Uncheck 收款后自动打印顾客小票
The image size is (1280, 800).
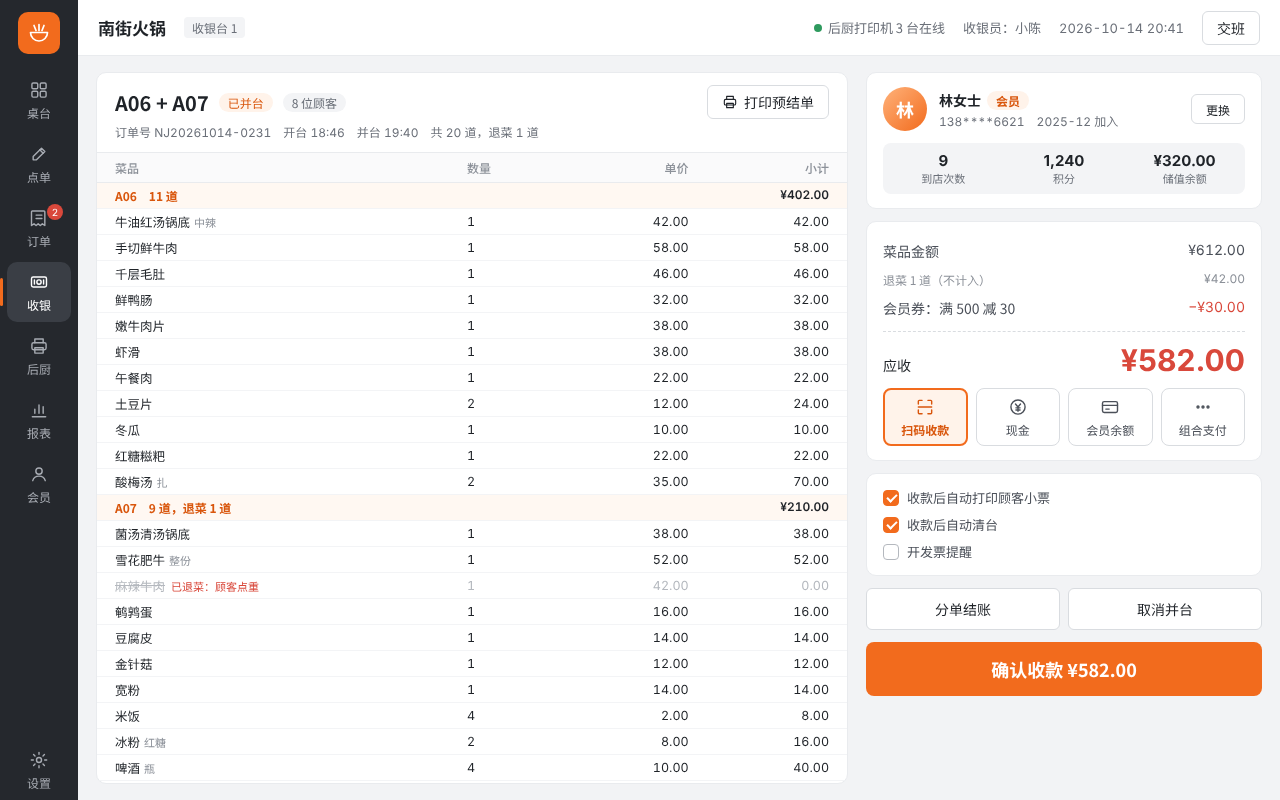pos(891,498)
